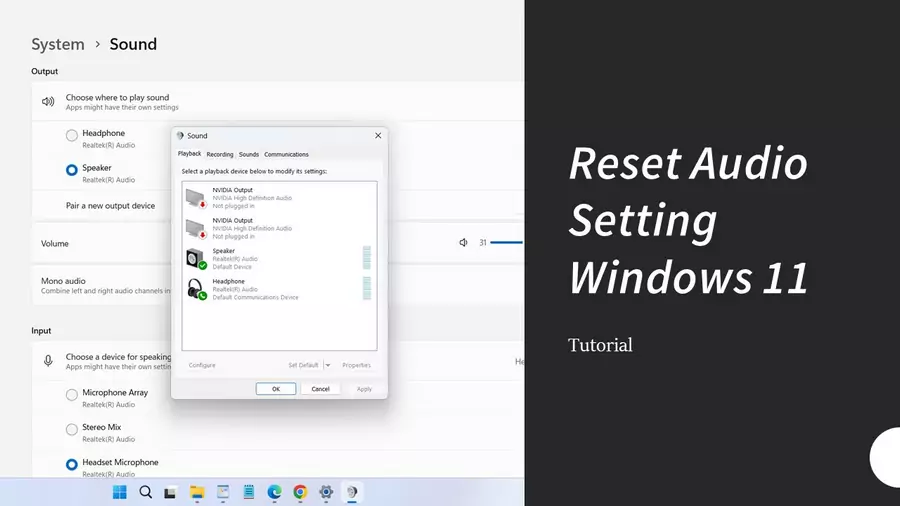
Task: Mute volume using the speaker icon
Action: (463, 243)
